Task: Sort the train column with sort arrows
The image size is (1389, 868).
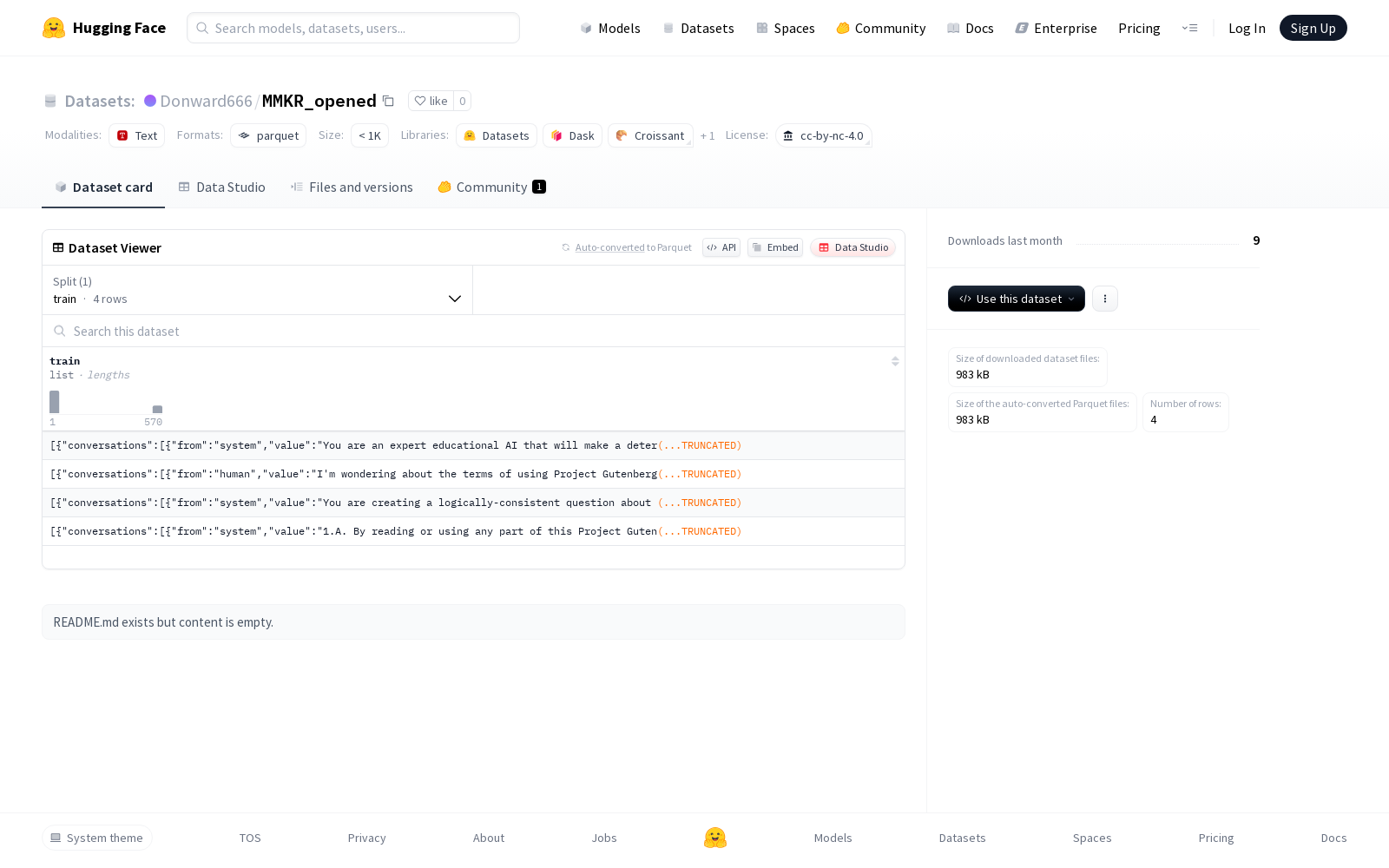Action: click(895, 361)
